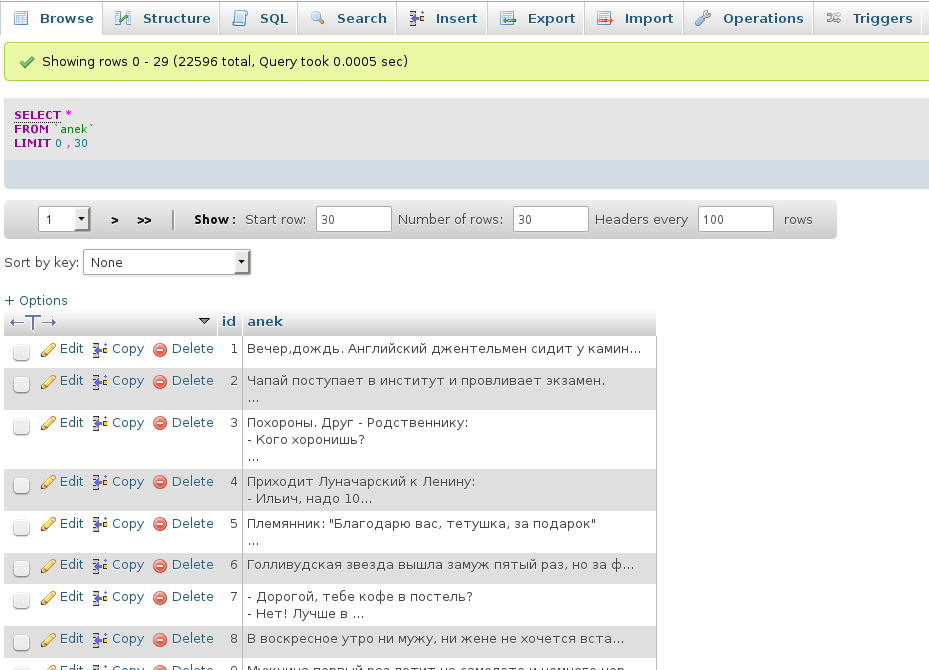Click the pencil Edit icon for row 4

[48, 483]
